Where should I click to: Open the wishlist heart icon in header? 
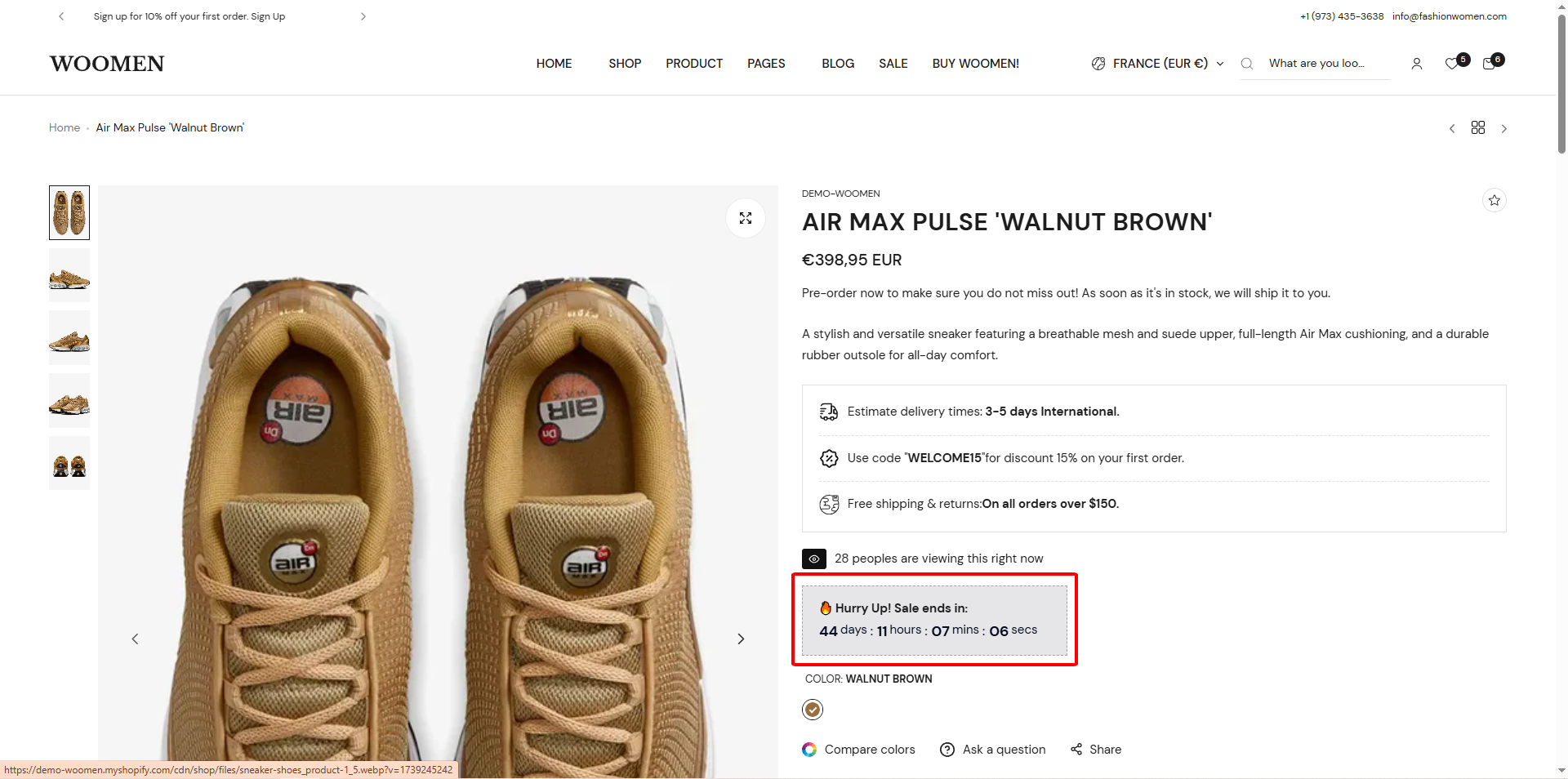[x=1451, y=64]
